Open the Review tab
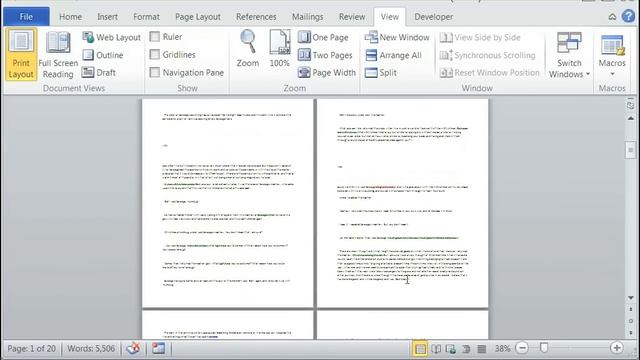 click(352, 17)
